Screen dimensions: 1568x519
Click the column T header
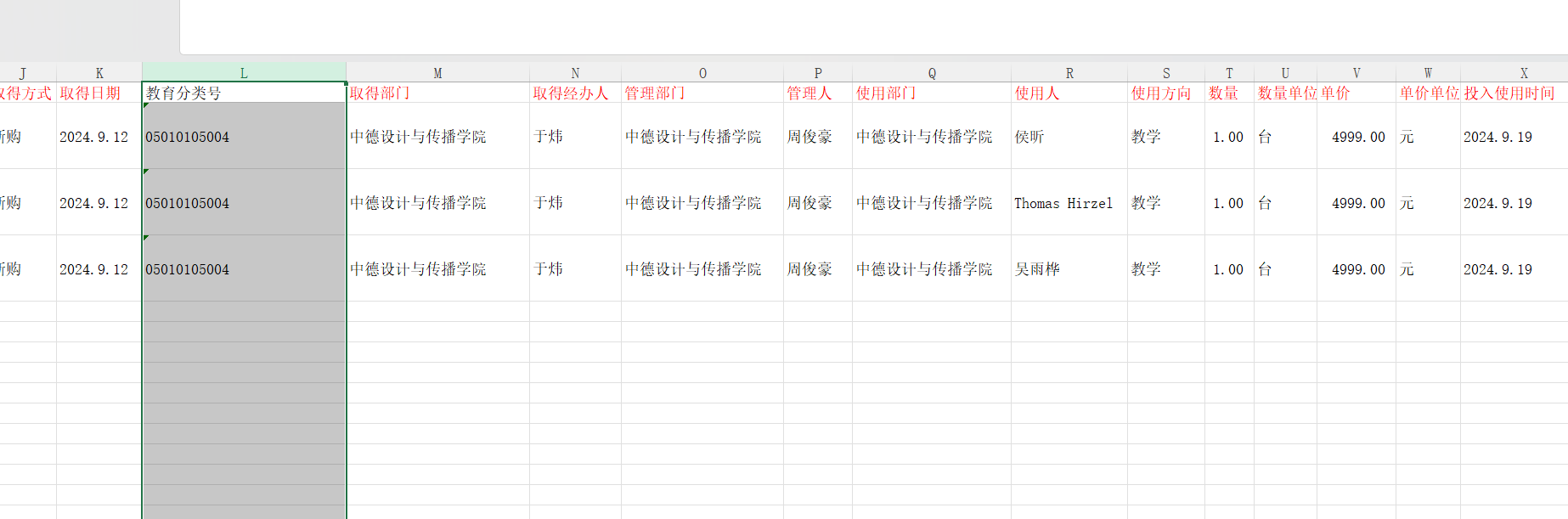(1228, 73)
